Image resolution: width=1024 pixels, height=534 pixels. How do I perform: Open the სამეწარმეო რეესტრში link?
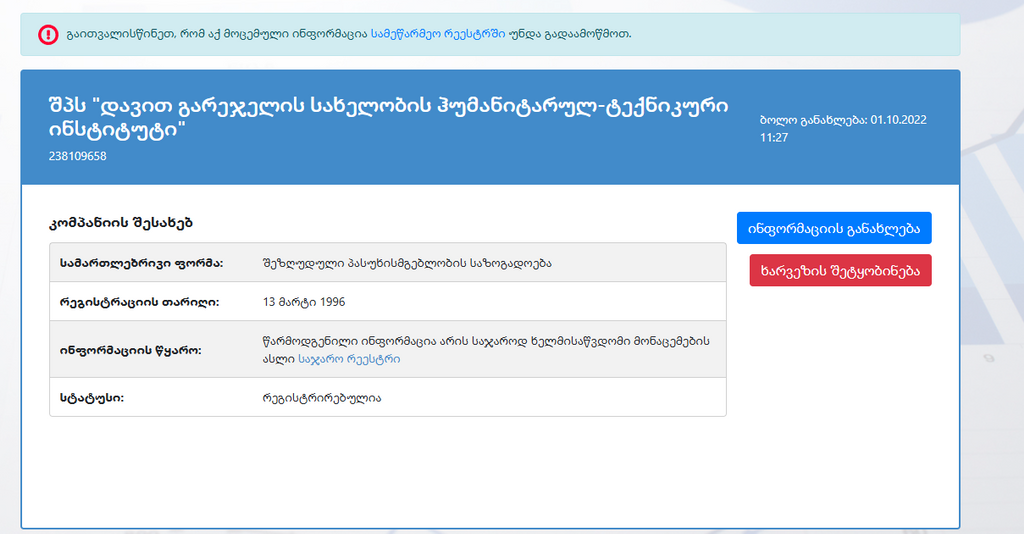click(x=438, y=34)
